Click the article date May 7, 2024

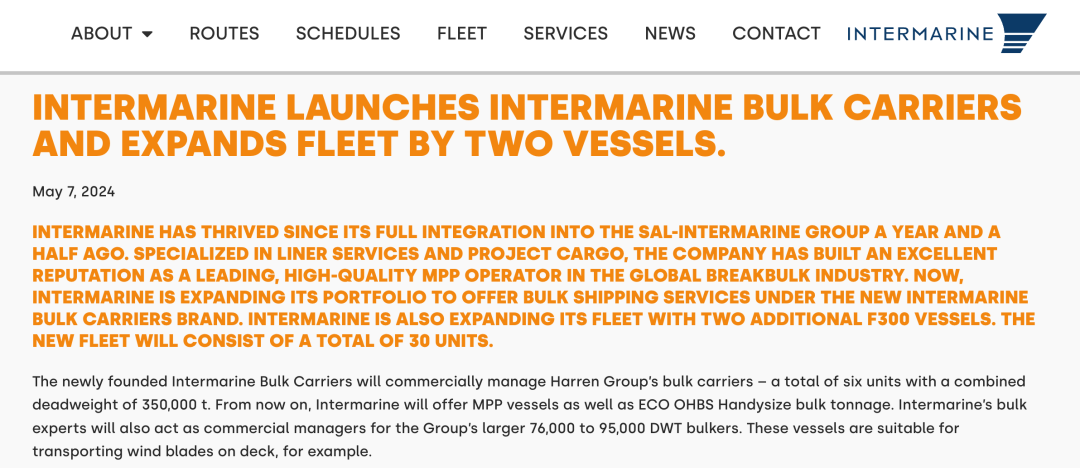tap(74, 192)
